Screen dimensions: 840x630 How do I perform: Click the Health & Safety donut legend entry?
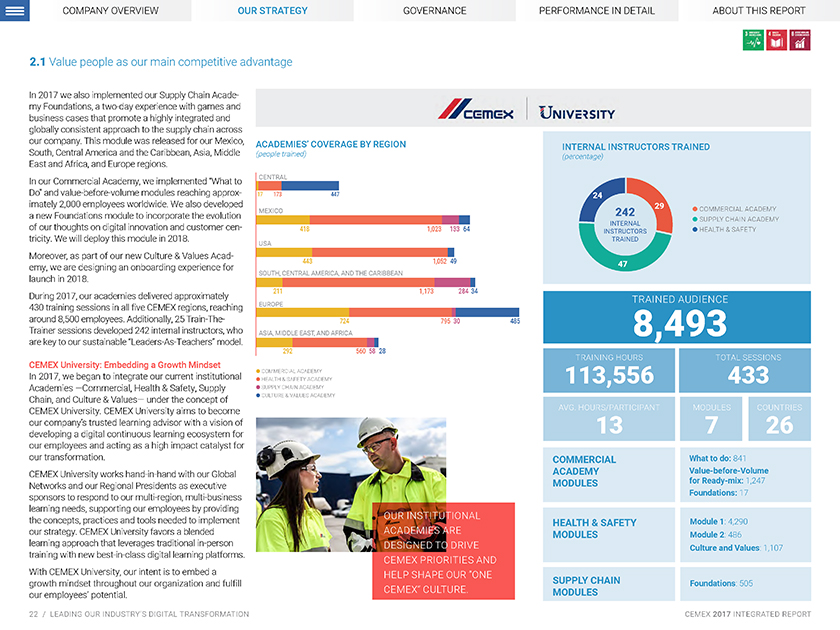pyautogui.click(x=724, y=229)
